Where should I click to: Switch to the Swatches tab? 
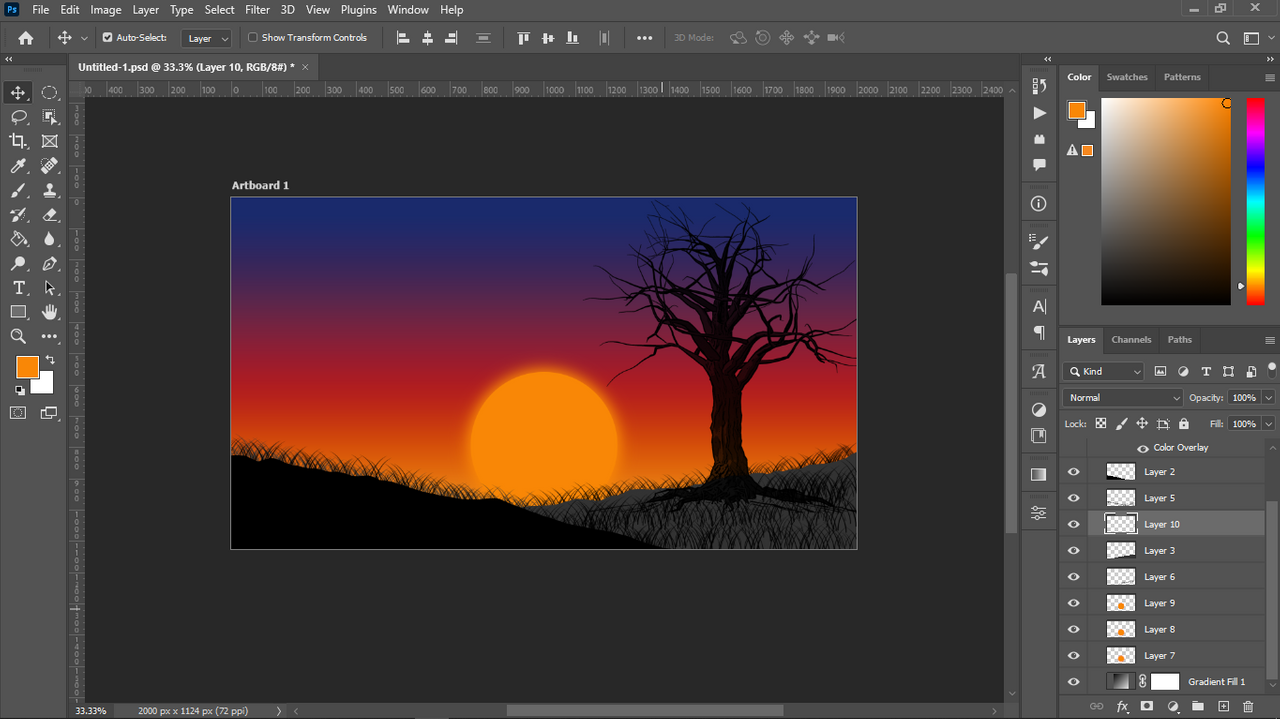(x=1127, y=77)
